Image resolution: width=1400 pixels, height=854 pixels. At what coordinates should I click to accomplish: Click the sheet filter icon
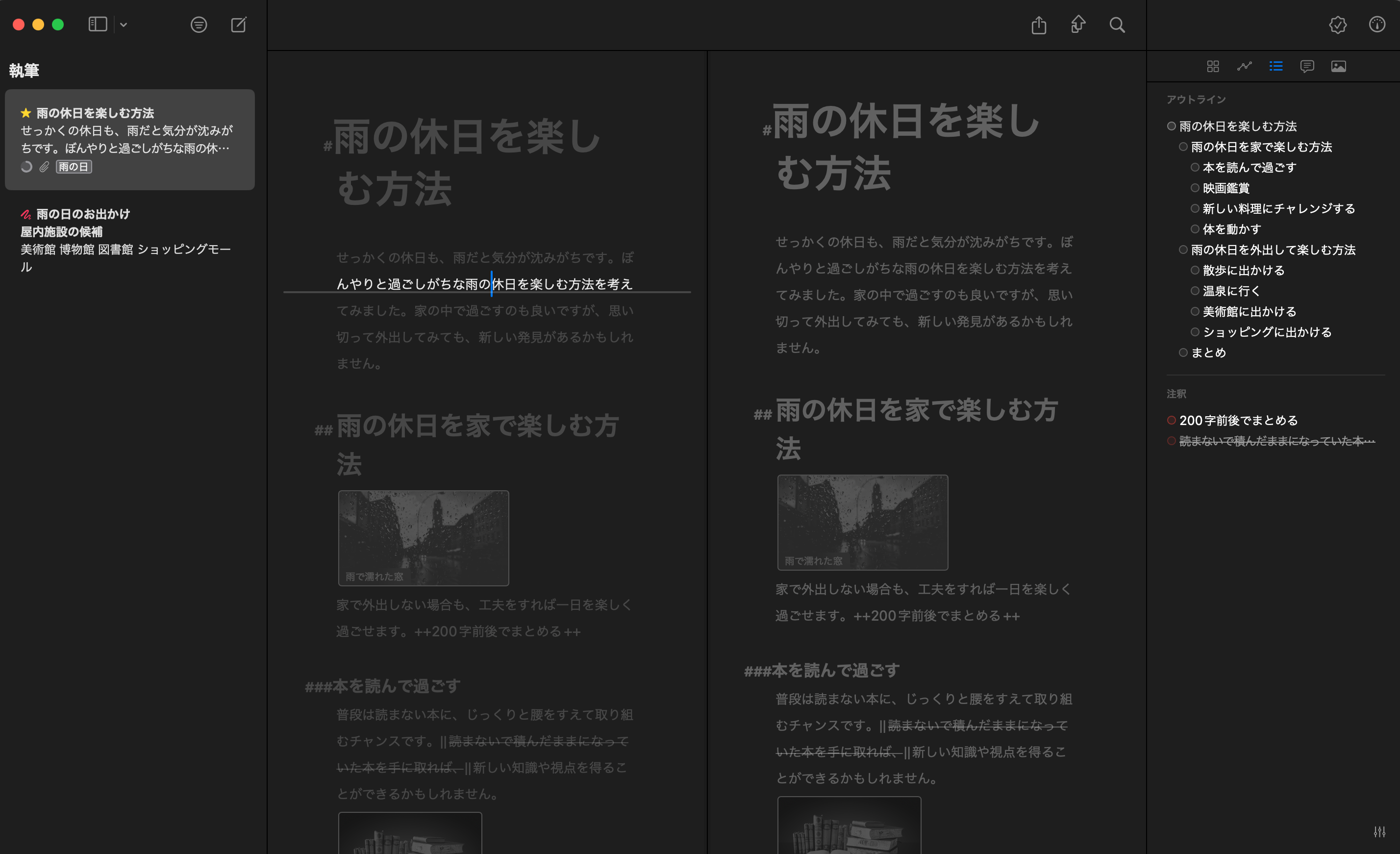[199, 25]
